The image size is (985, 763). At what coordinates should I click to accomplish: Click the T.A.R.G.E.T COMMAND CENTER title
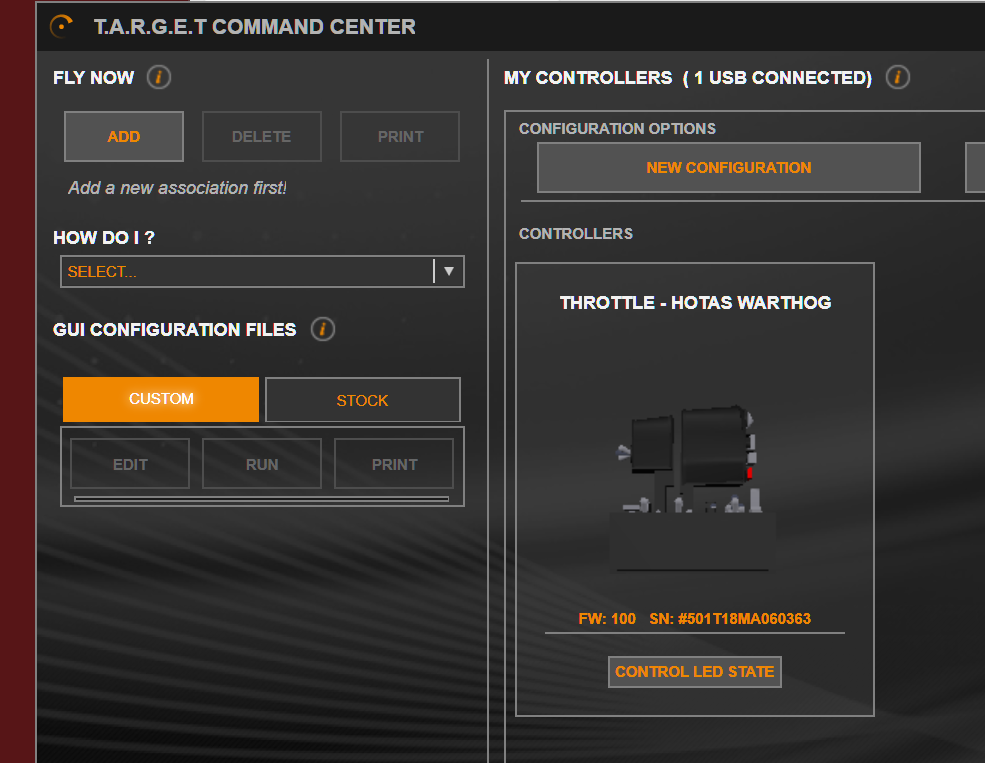pos(254,26)
